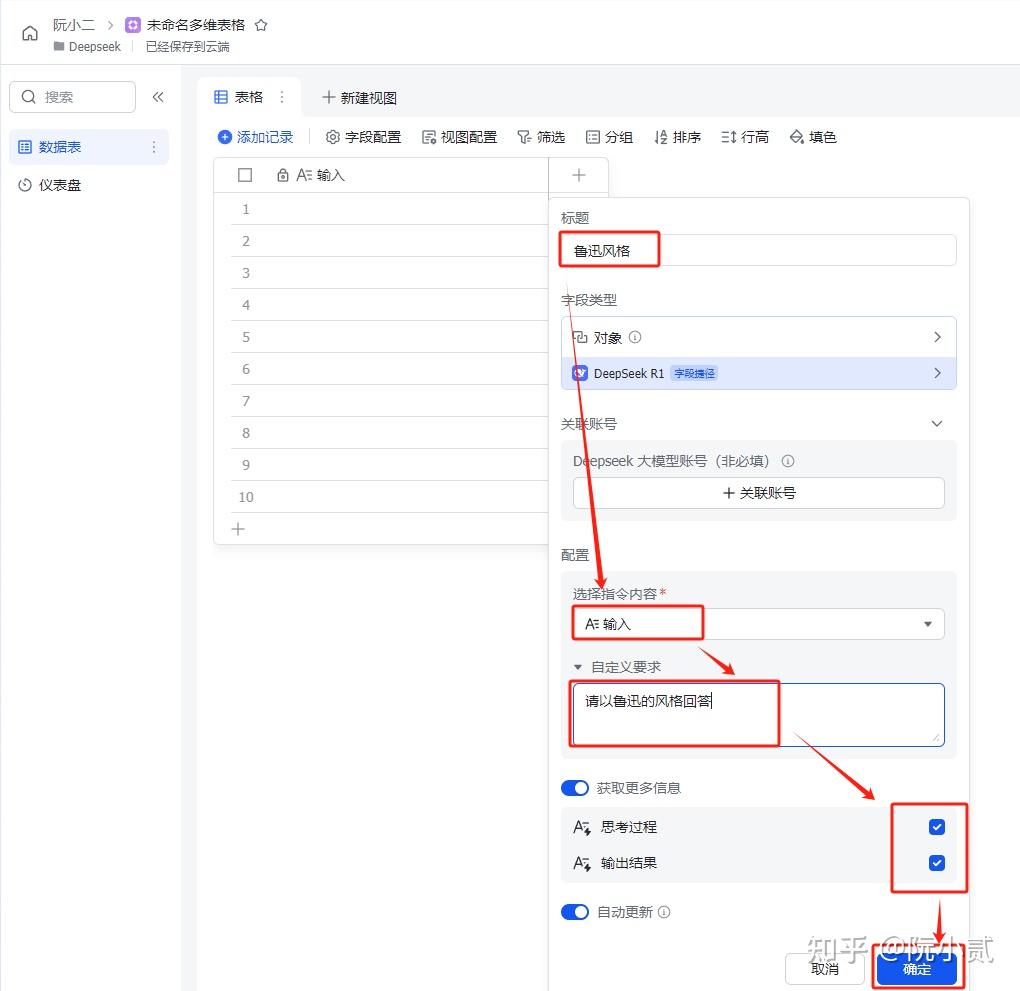Viewport: 1020px width, 991px height.
Task: Open 仪表盘 in the sidebar
Action: [89, 185]
